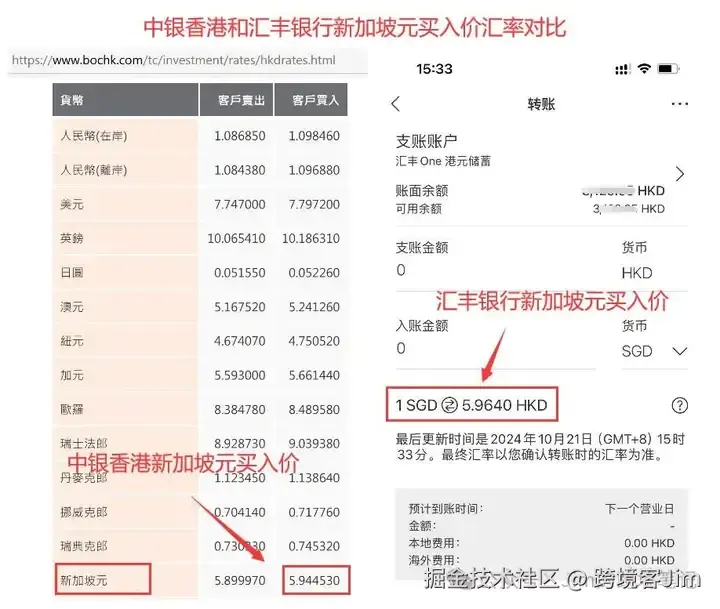Viewport: 720px width, 609px height.
Task: Tap the 15:33 status bar clock
Action: 434,69
